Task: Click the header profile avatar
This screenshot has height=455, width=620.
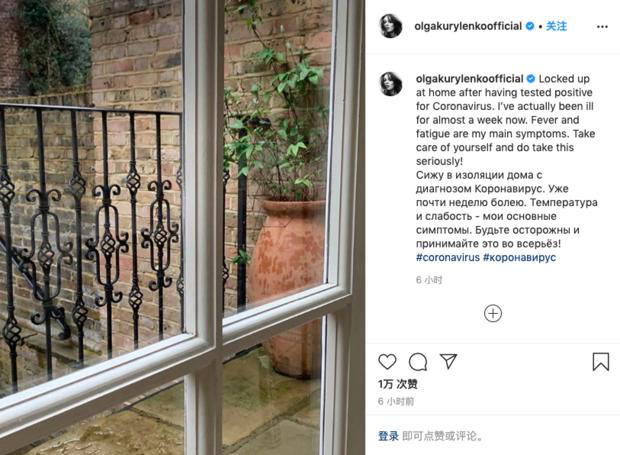Action: tap(391, 26)
